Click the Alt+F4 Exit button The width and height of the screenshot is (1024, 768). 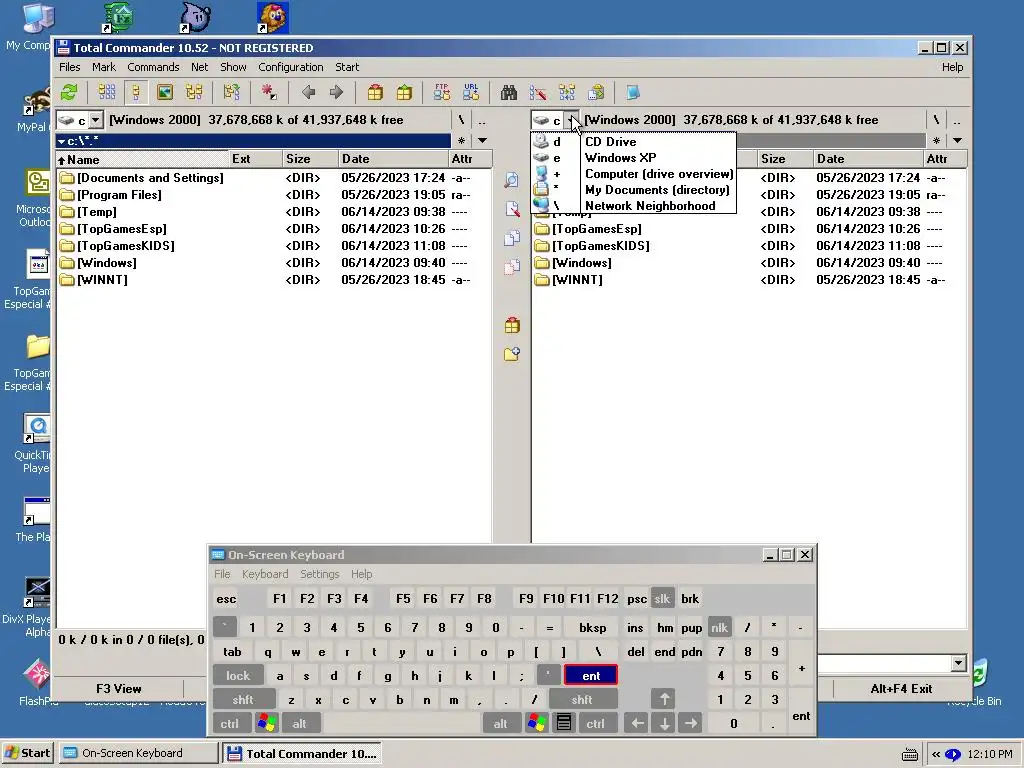(x=901, y=688)
